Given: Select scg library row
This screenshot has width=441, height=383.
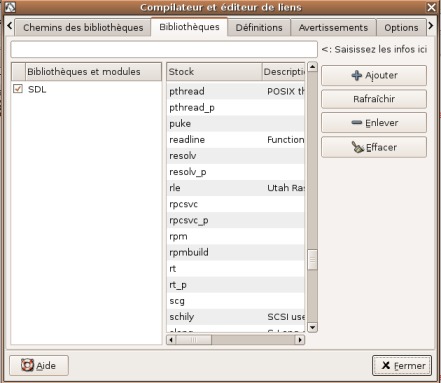Looking at the screenshot, I should 236,301.
